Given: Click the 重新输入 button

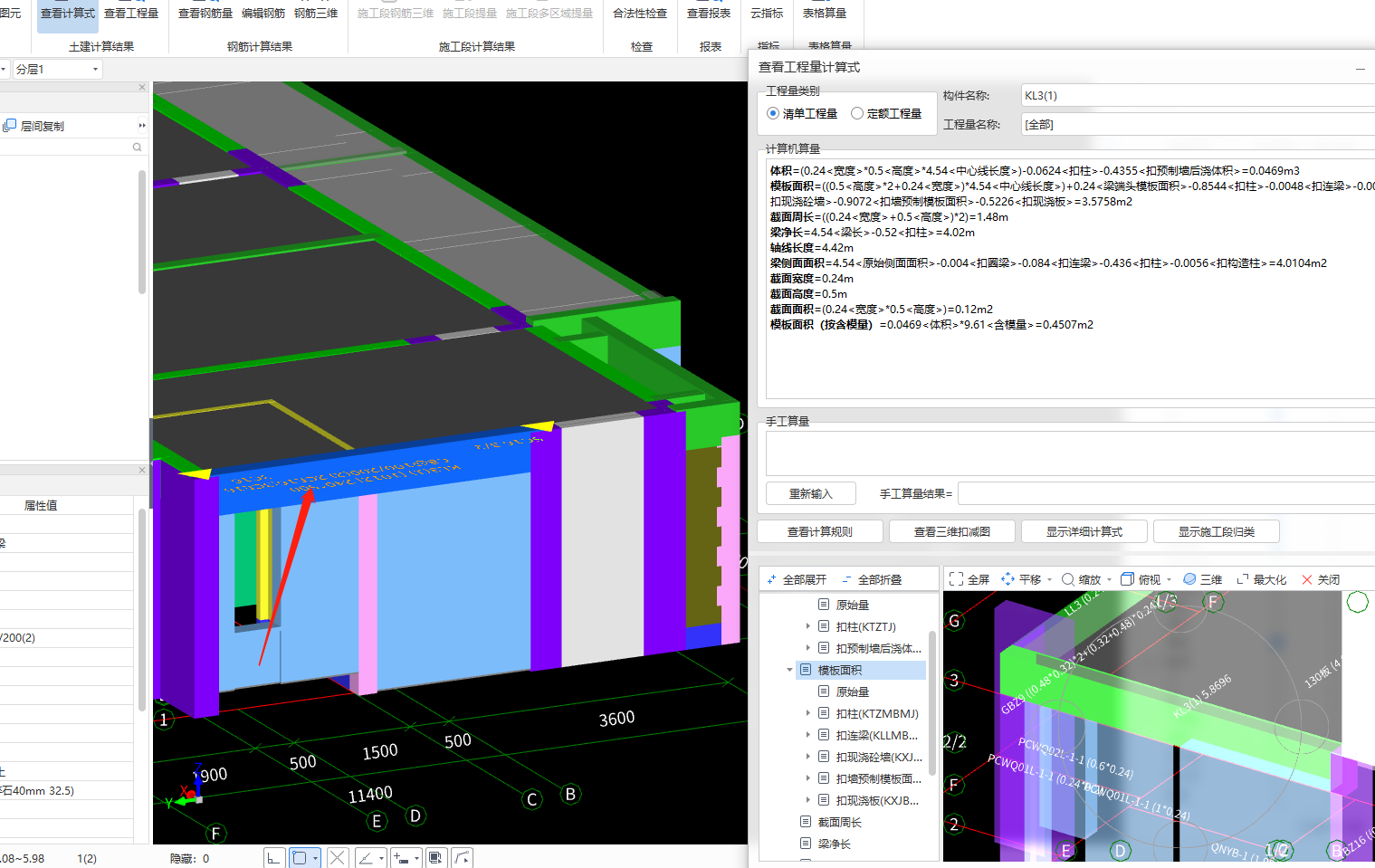Looking at the screenshot, I should (810, 493).
